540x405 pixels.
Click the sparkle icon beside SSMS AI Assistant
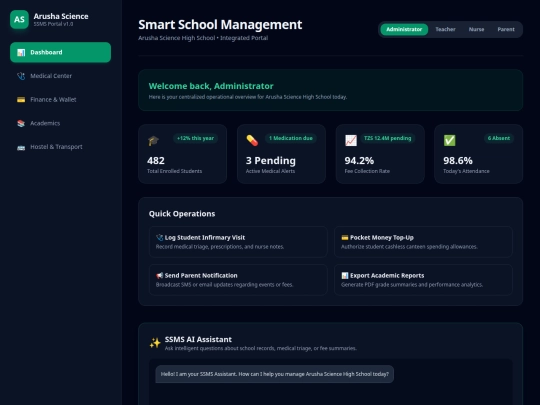pyautogui.click(x=155, y=343)
